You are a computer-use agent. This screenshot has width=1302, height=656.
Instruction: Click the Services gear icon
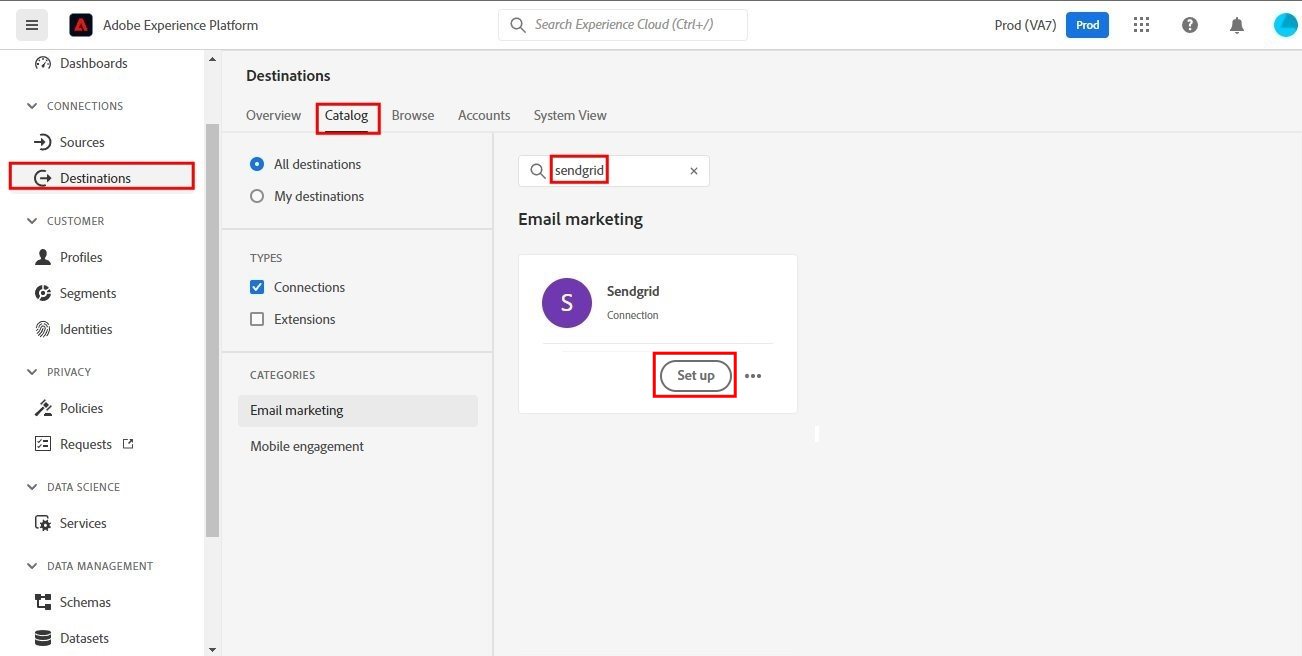pyautogui.click(x=43, y=523)
